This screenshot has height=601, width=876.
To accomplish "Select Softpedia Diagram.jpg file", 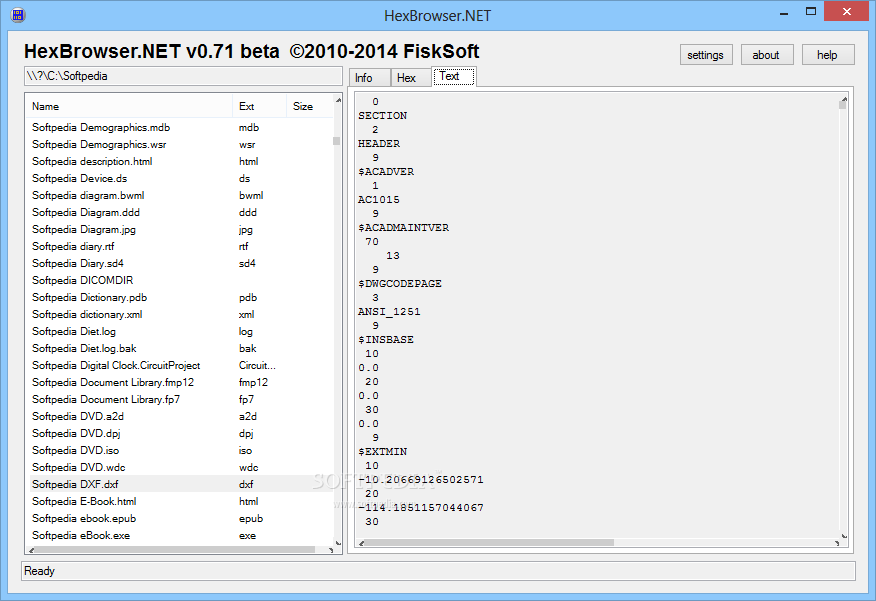I will point(180,230).
